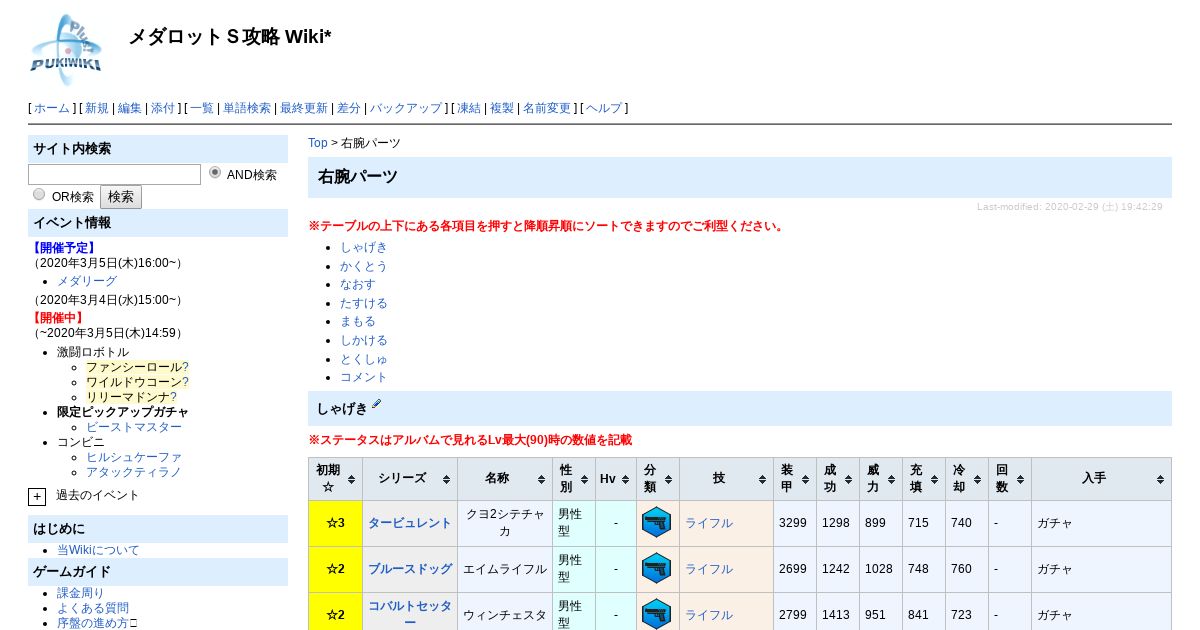This screenshot has height=630, width=1200.
Task: Jump to かくとう section link
Action: (x=364, y=266)
